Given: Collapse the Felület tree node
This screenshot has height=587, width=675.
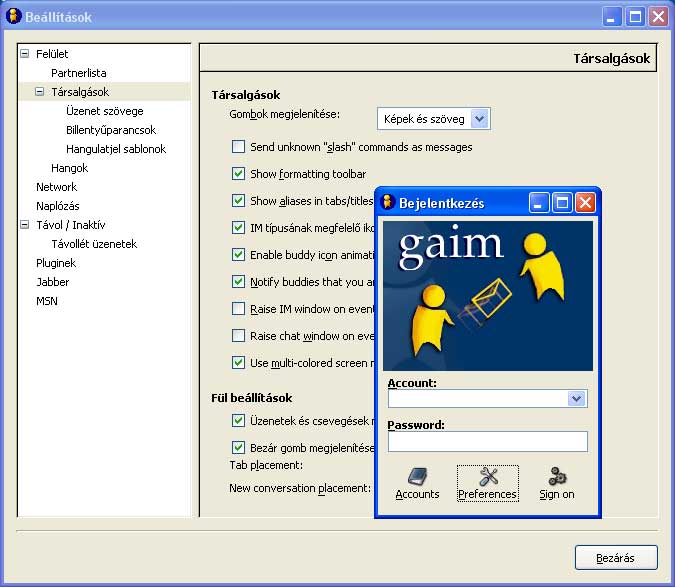Looking at the screenshot, I should (25, 54).
